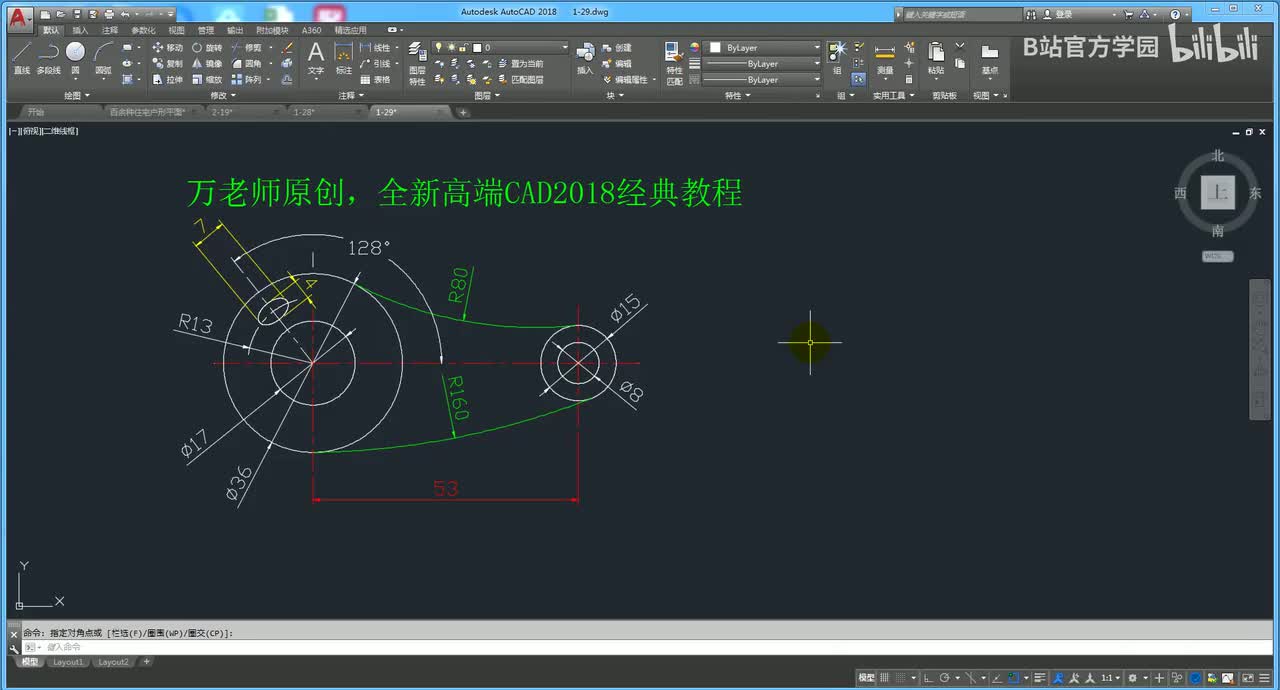This screenshot has width=1280, height=690.
Task: Click Match Layer (匹配图层) button
Action: point(520,79)
